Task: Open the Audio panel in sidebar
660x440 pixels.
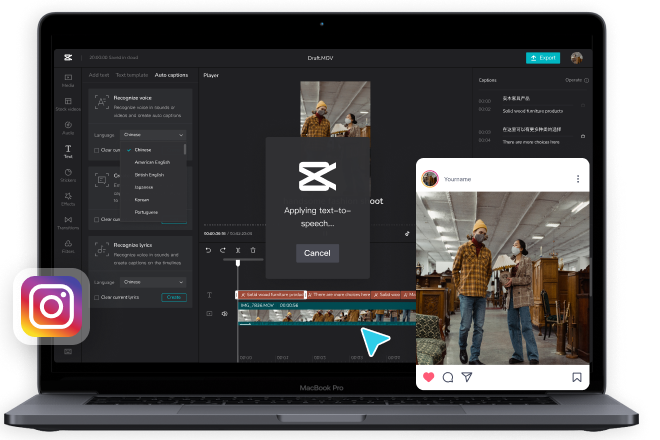Action: tap(68, 127)
